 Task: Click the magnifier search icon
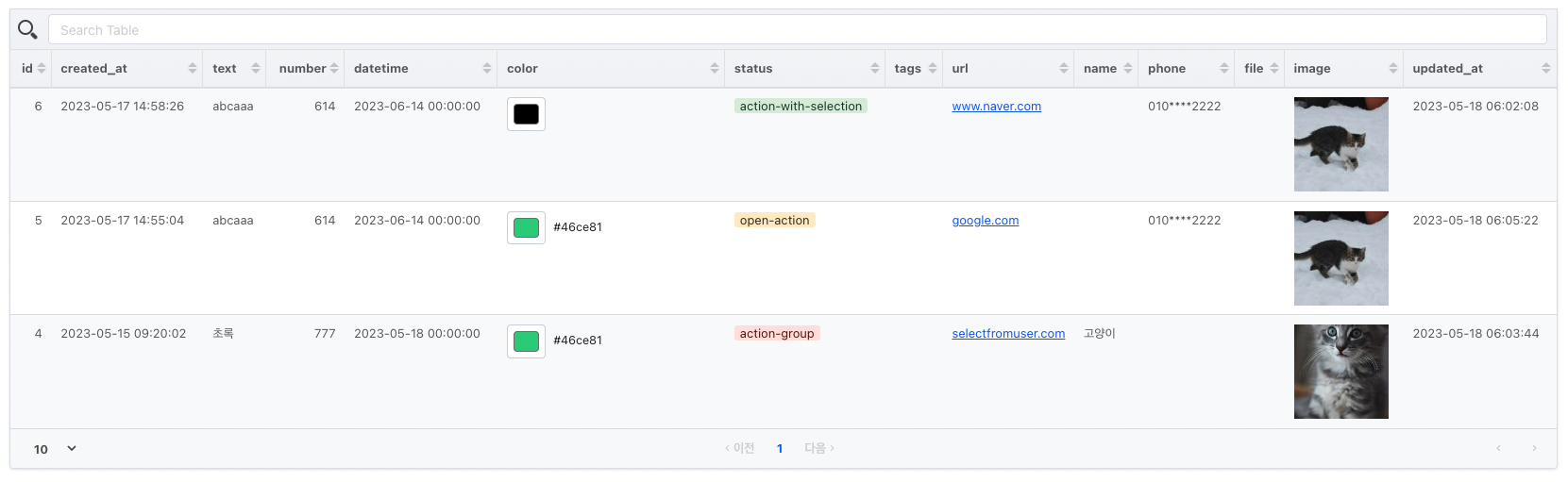27,30
